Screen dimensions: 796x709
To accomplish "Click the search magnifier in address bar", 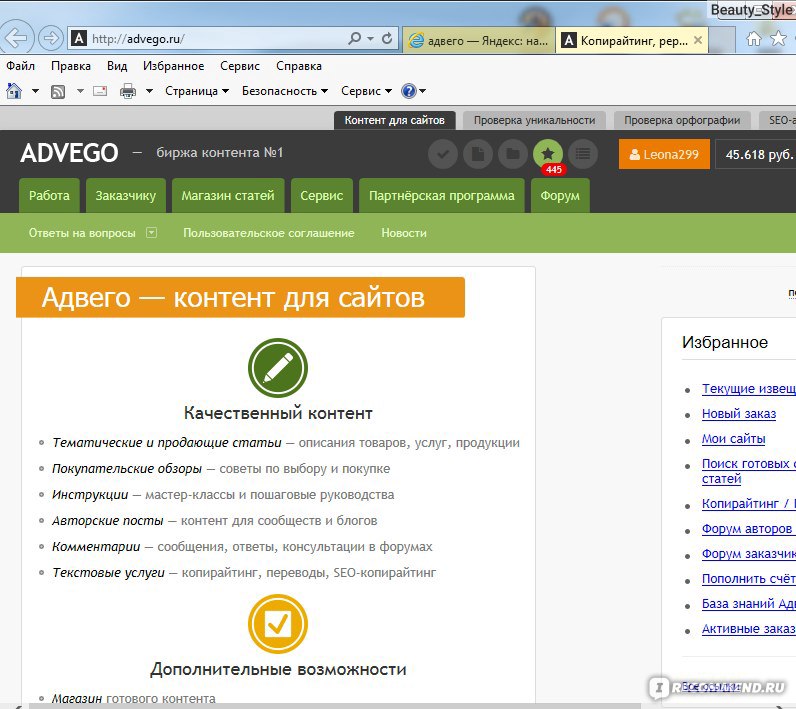I will (354, 38).
